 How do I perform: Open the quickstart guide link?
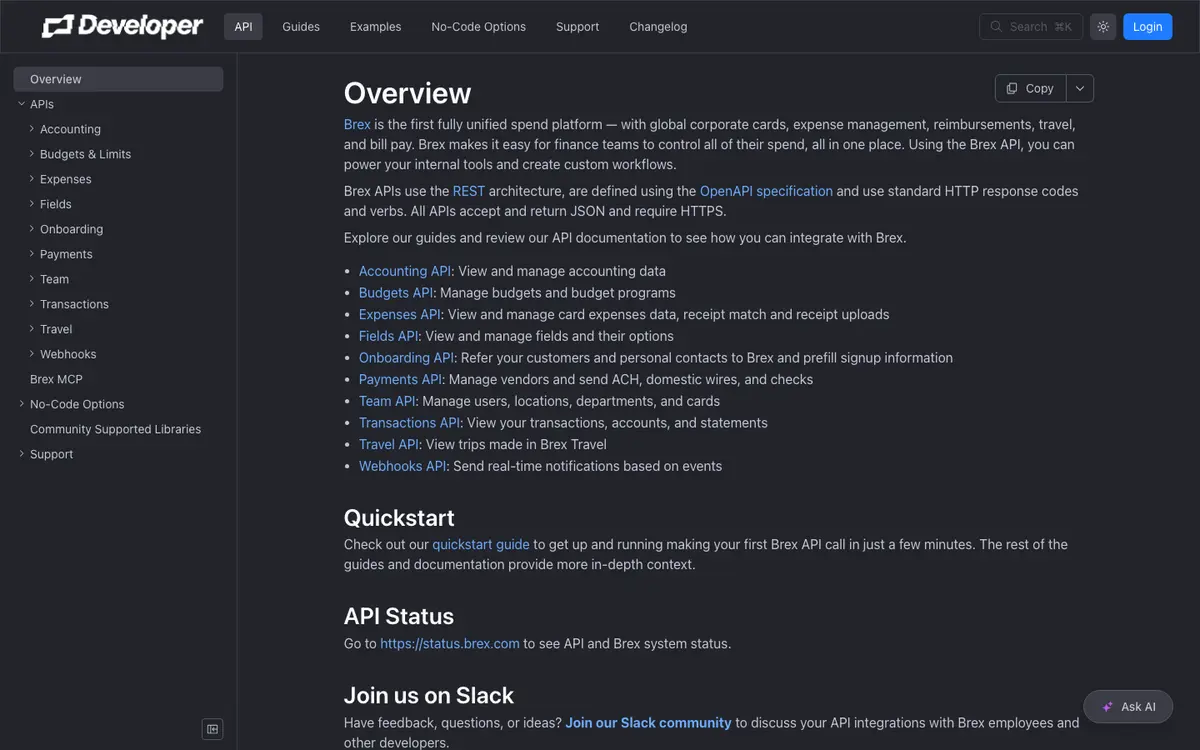481,545
